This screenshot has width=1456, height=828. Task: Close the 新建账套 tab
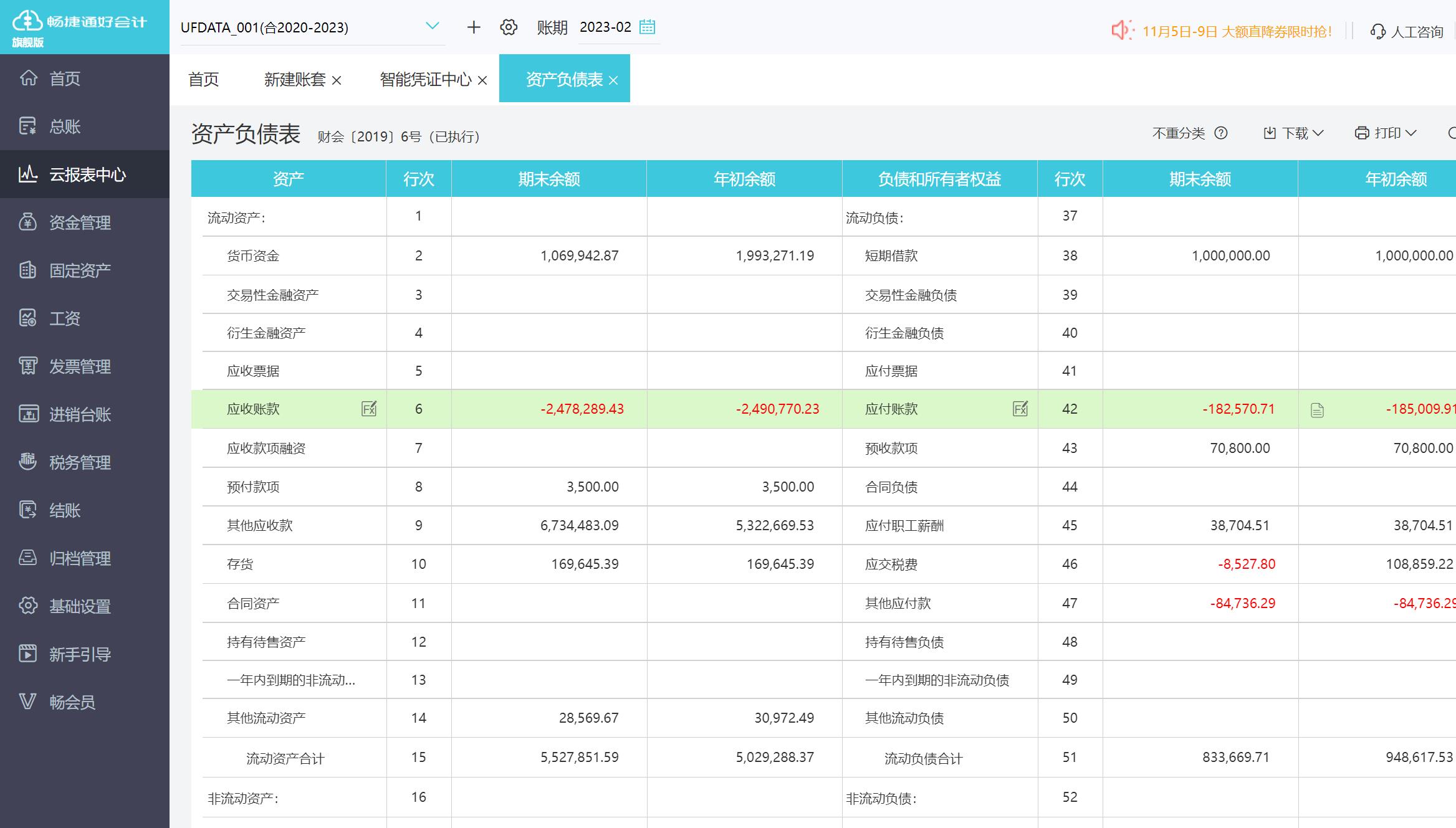tap(337, 80)
